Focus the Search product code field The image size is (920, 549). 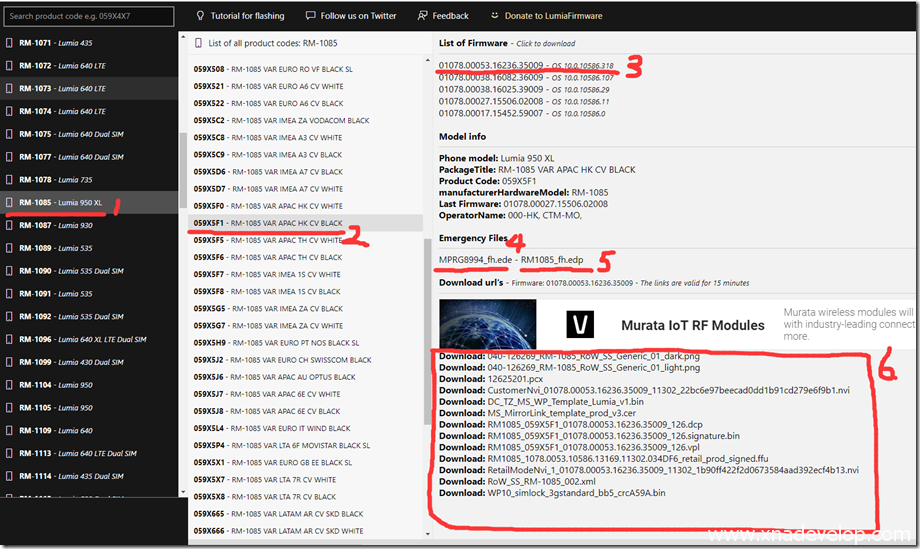click(x=88, y=16)
